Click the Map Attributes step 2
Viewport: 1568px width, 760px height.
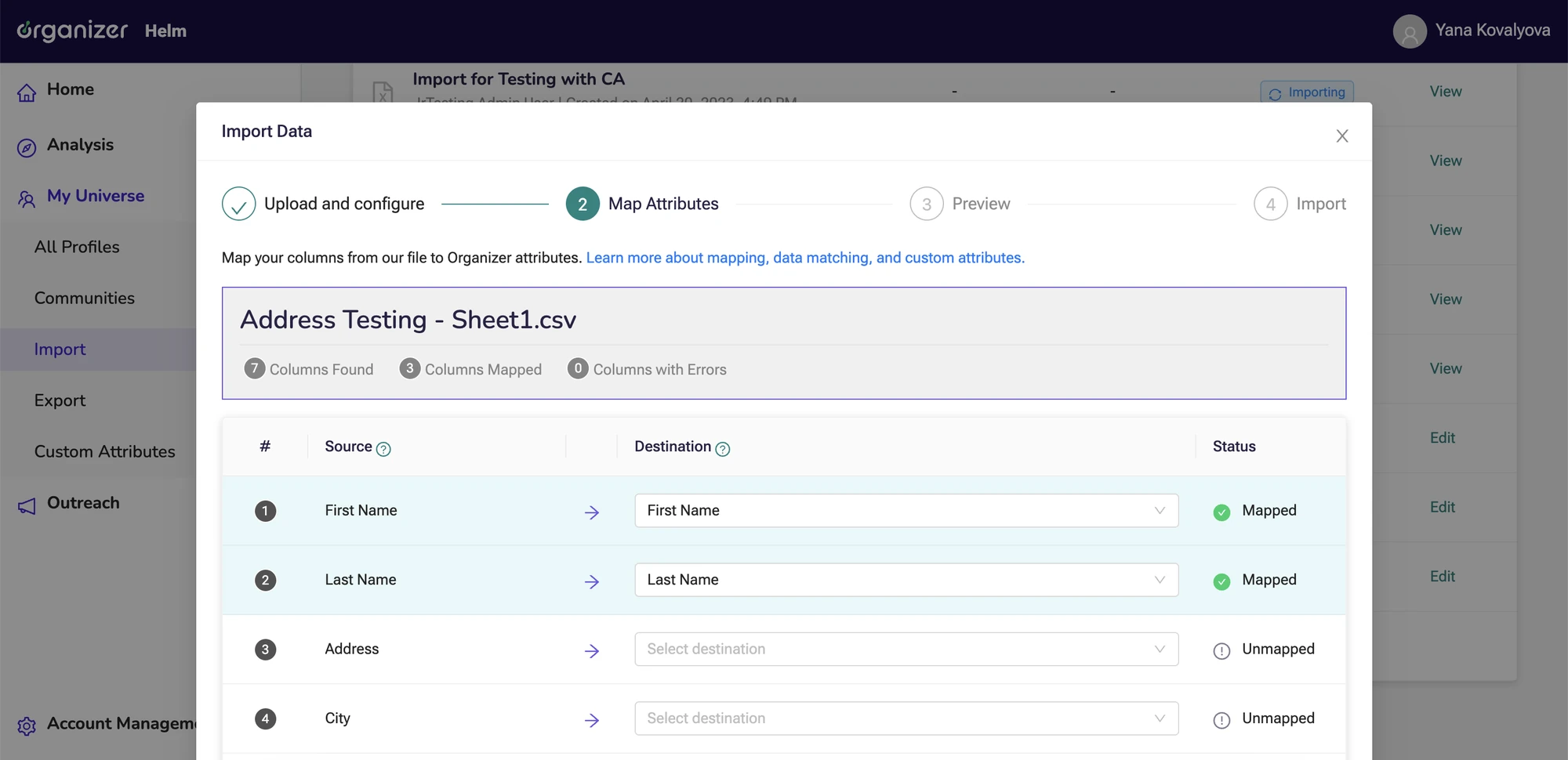point(642,204)
